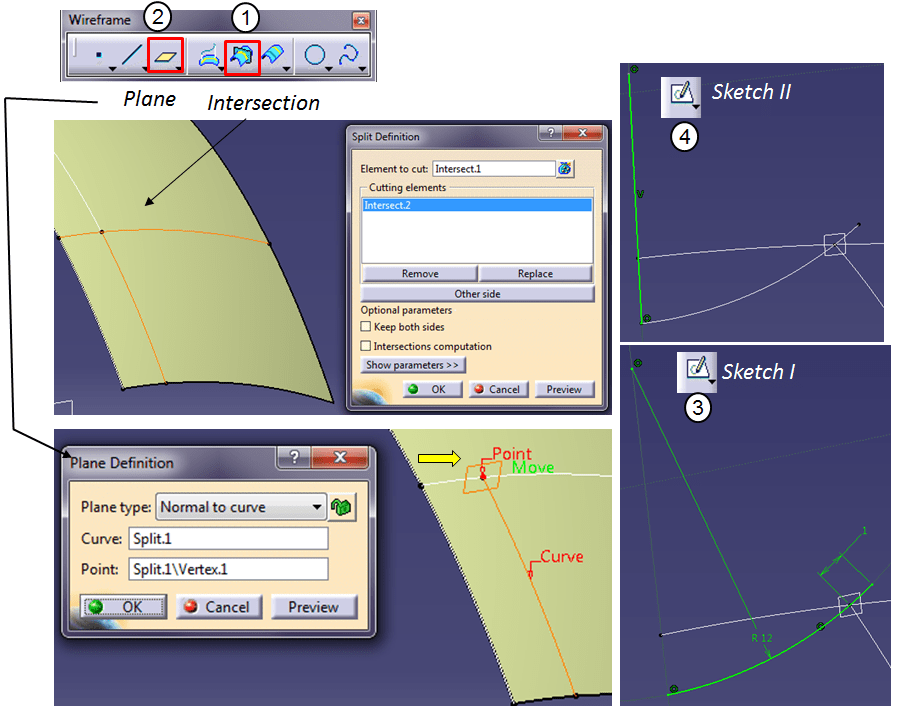Viewport: 897px width, 706px height.
Task: Click the Curve field in Plane Definition
Action: tap(227, 539)
